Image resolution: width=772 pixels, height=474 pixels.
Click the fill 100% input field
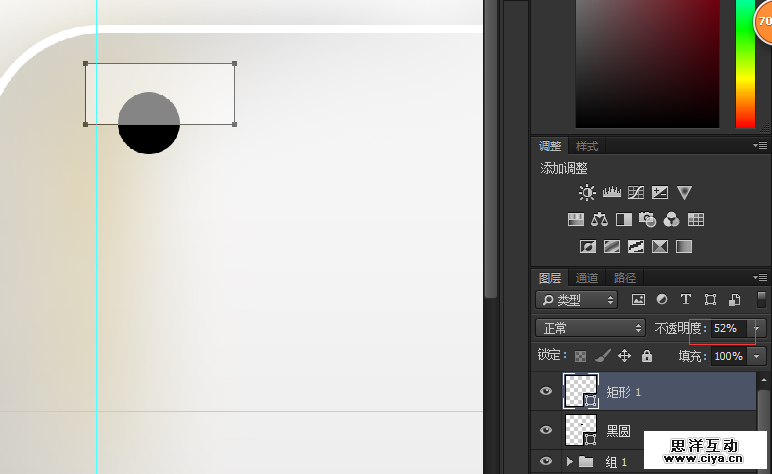pos(727,356)
